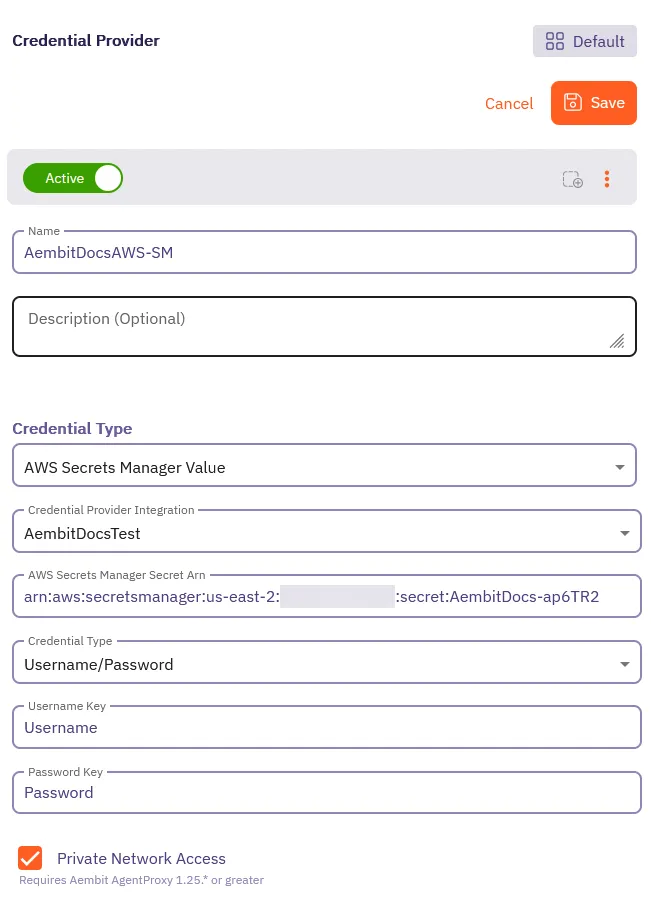Click the Name field containing AembitDocsAWS-SM
The image size is (651, 898).
(x=324, y=252)
